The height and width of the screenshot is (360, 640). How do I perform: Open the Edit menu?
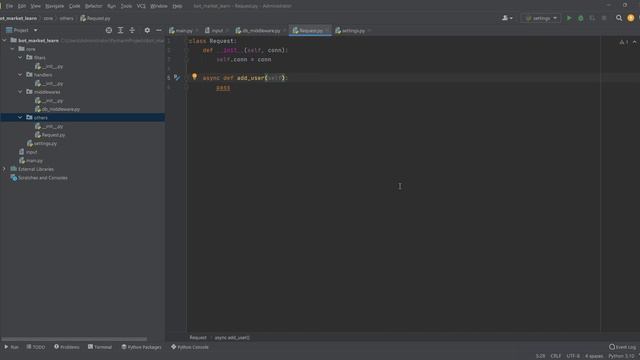coord(22,6)
